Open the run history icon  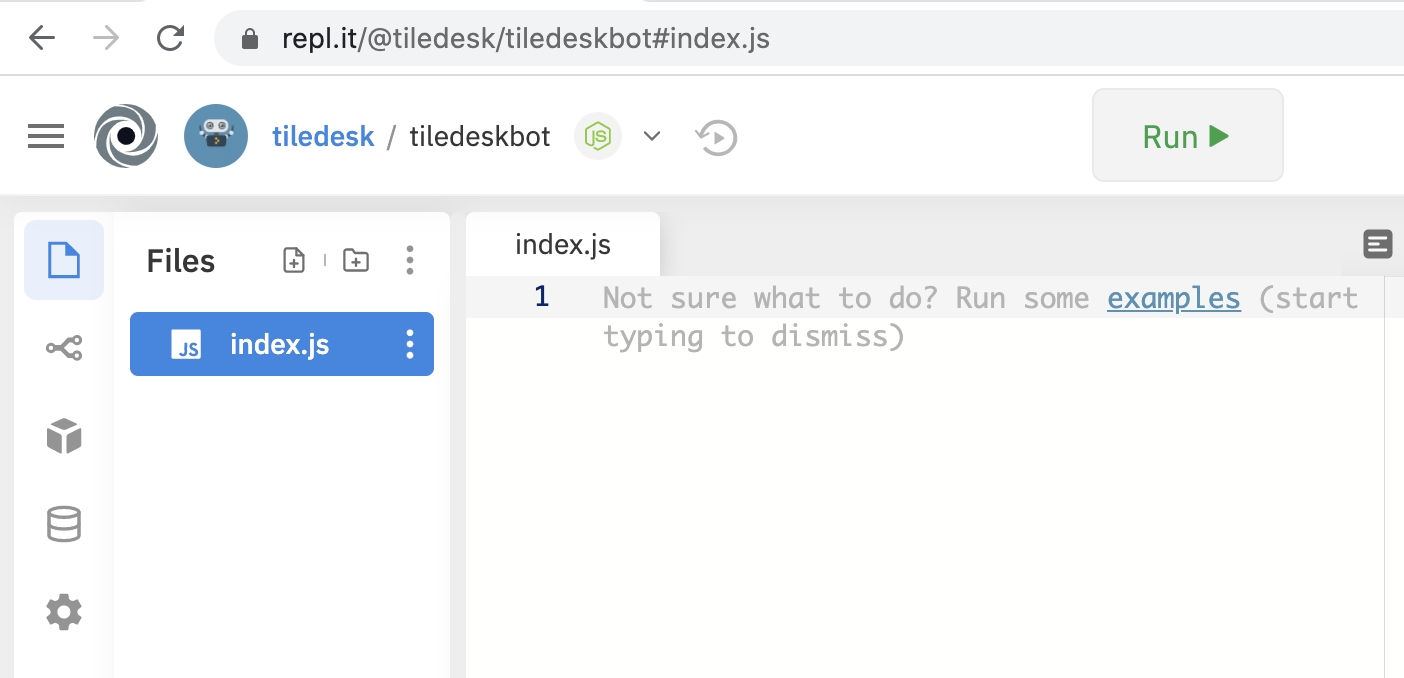716,137
